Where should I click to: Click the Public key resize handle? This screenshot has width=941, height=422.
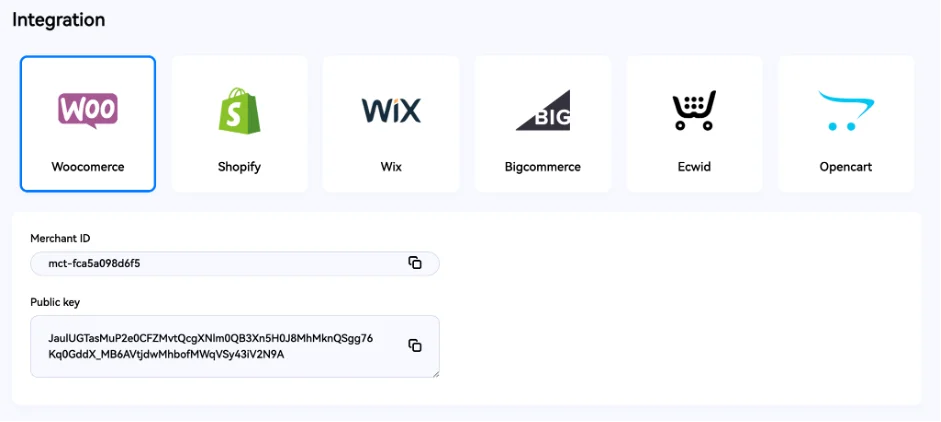(x=435, y=373)
